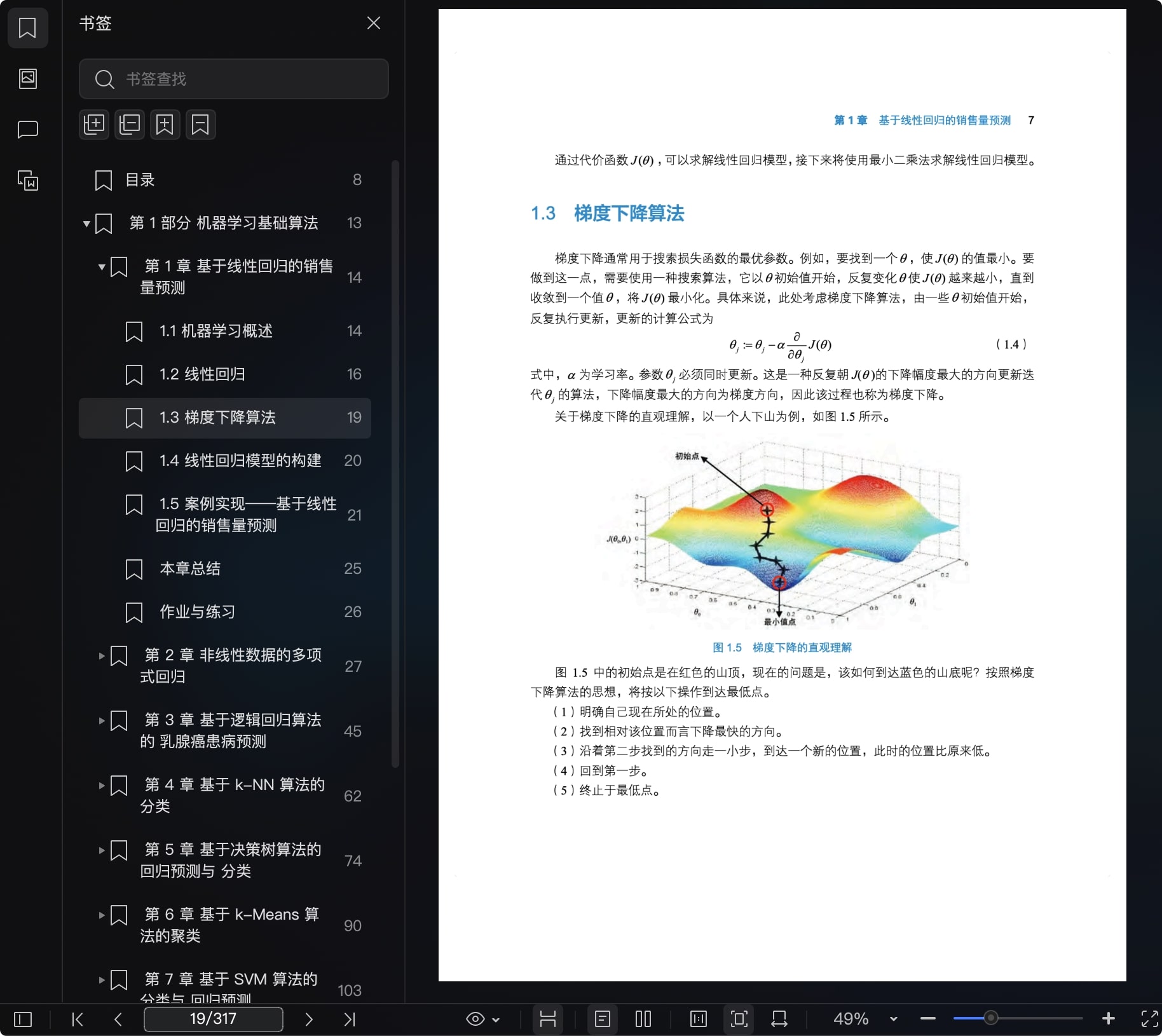
Task: Click the collapse all bookmarks icon
Action: click(x=130, y=125)
